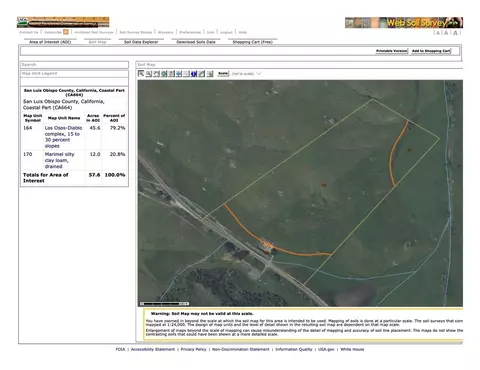Click the Scale button in map toolbar
The height and width of the screenshot is (370, 480).
point(223,74)
